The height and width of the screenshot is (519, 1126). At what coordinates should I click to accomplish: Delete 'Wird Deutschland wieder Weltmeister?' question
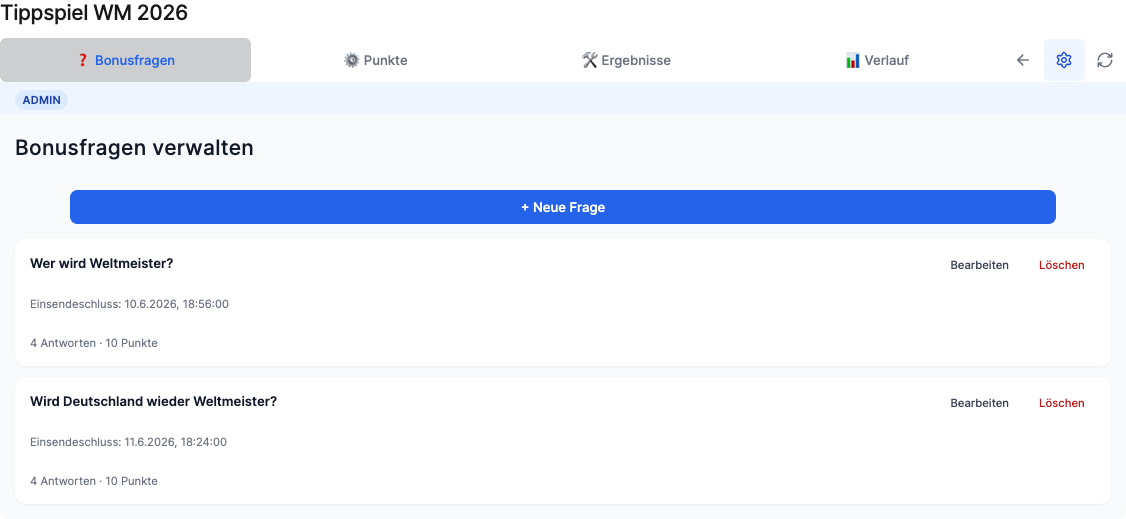[x=1061, y=403]
